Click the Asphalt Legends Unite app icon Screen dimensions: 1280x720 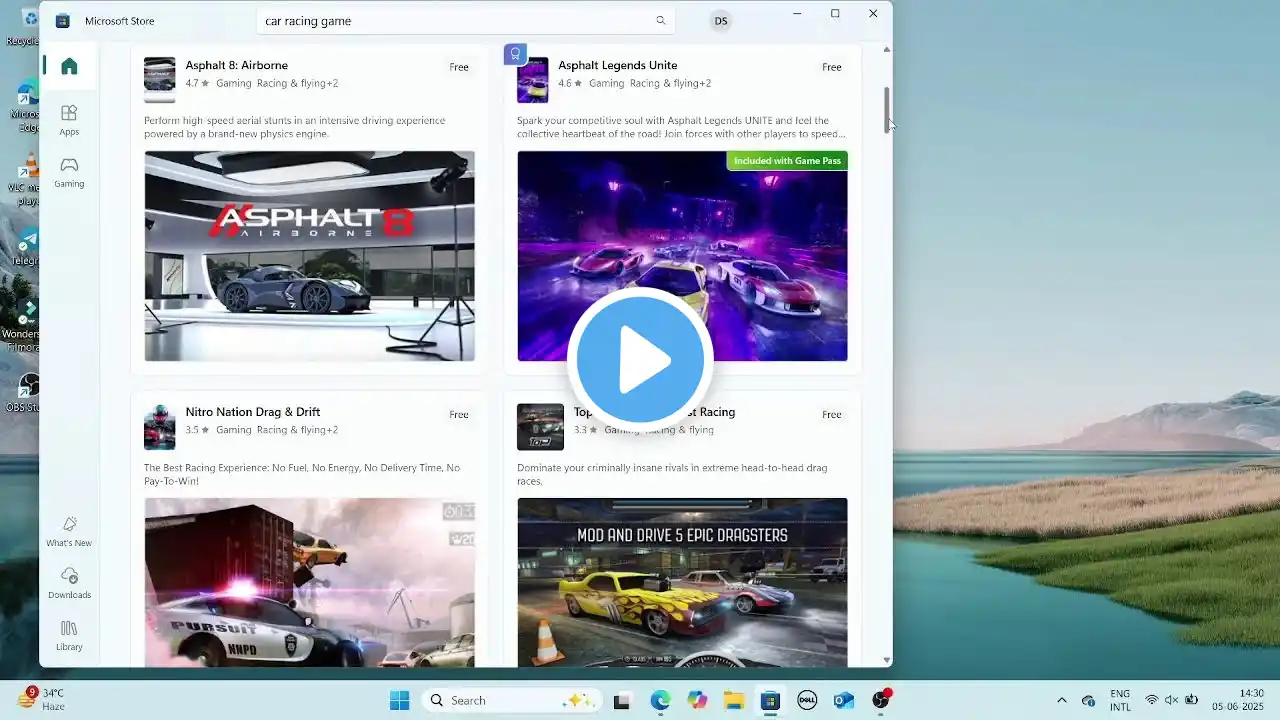click(532, 80)
